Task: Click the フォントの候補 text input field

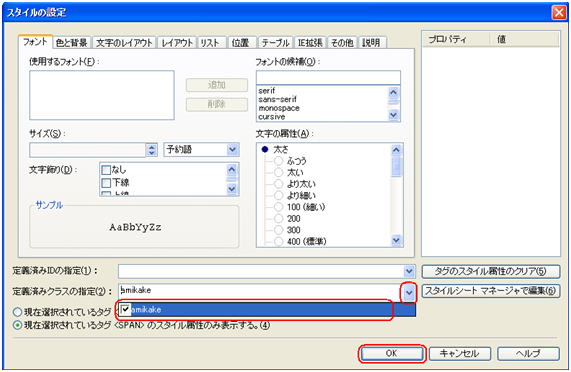Action: 328,78
